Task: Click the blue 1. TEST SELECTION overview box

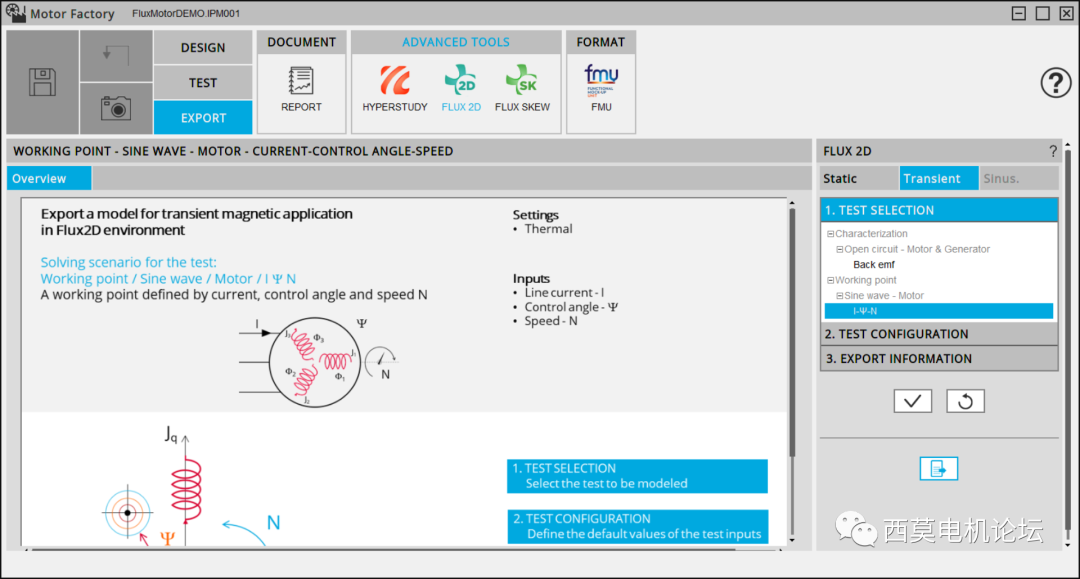Action: [x=637, y=476]
